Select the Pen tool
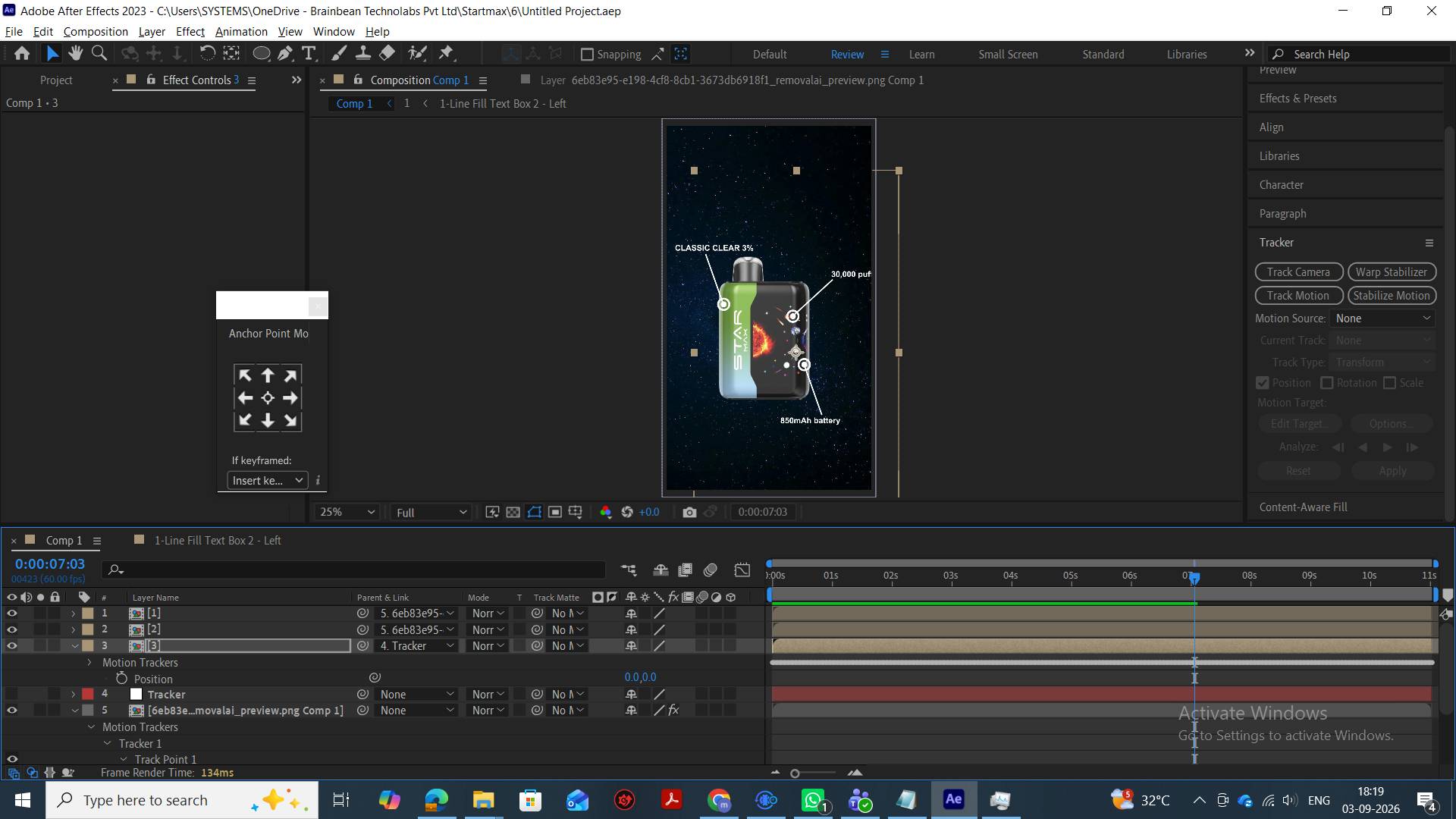This screenshot has height=819, width=1456. [x=285, y=53]
